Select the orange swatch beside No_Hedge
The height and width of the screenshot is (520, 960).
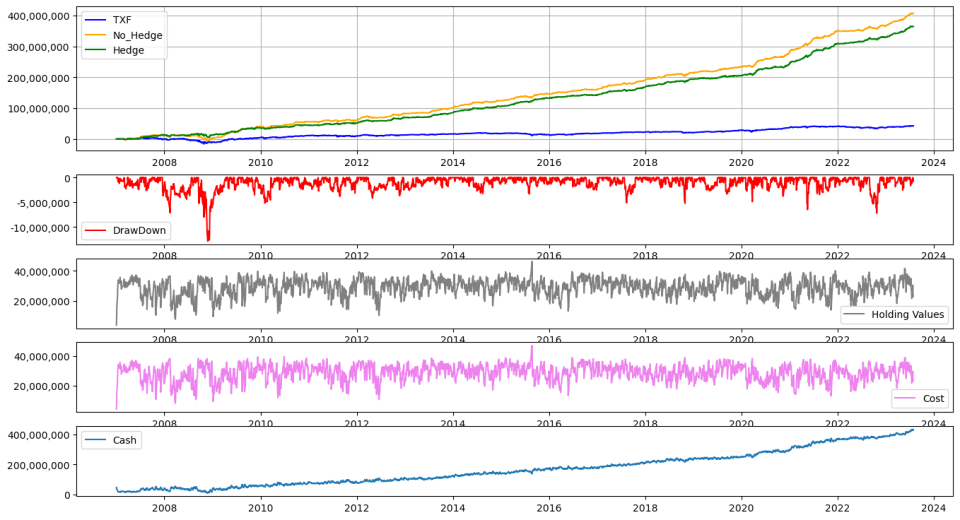96,35
